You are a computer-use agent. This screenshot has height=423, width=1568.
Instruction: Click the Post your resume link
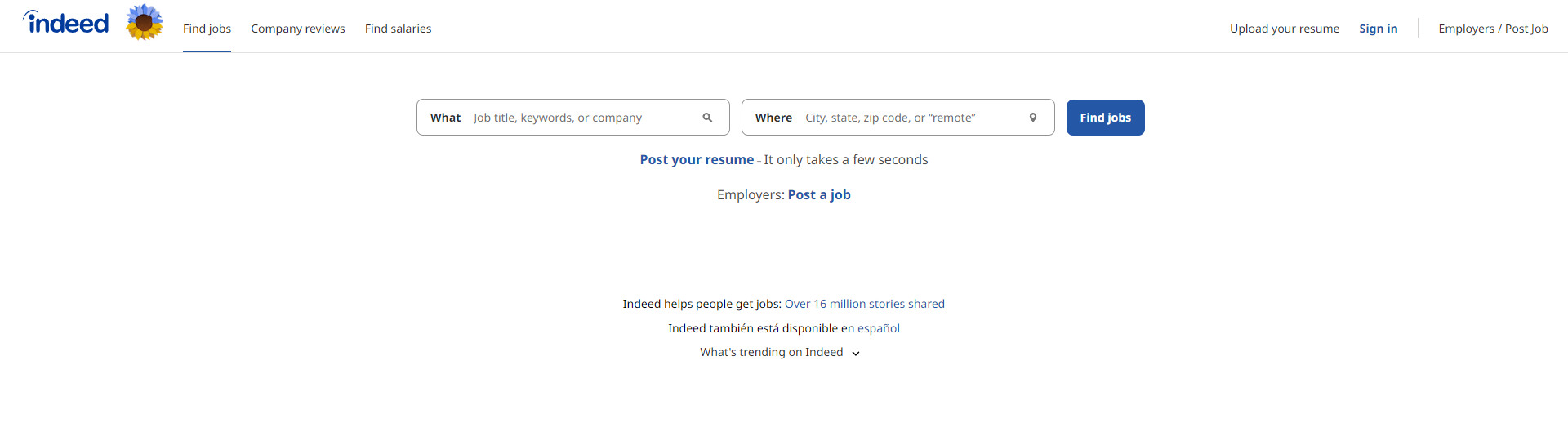tap(697, 160)
